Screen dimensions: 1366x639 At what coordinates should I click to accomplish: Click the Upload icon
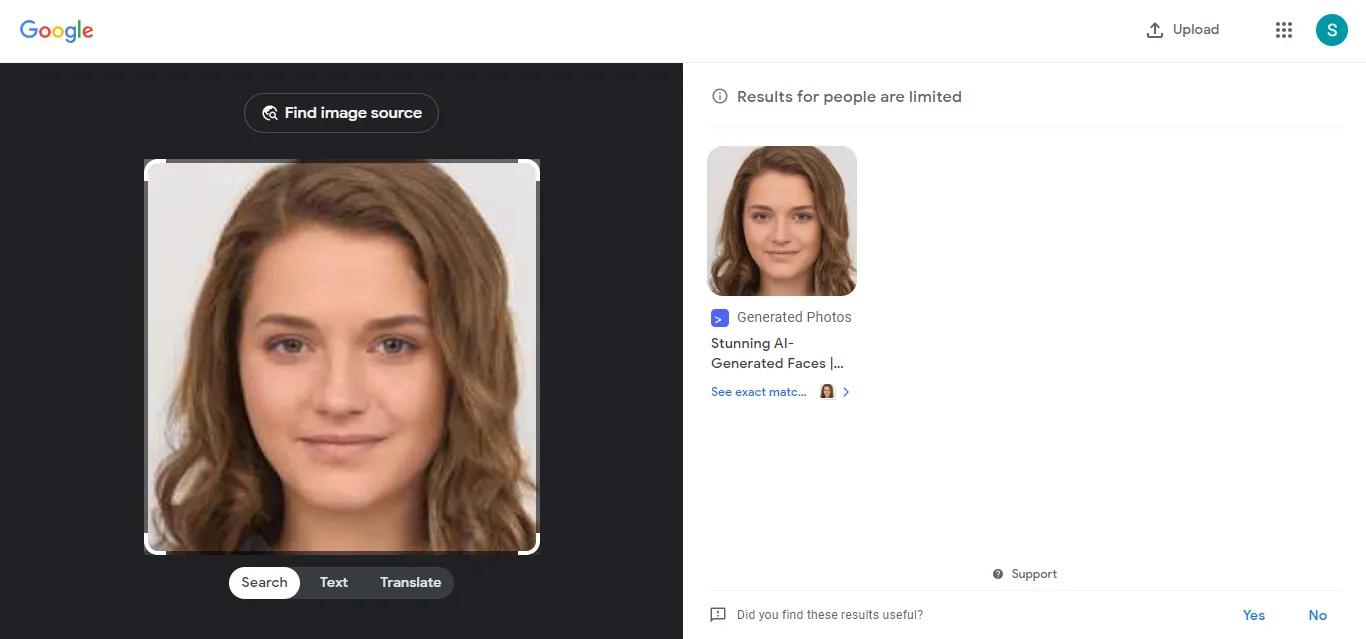[x=1155, y=29]
